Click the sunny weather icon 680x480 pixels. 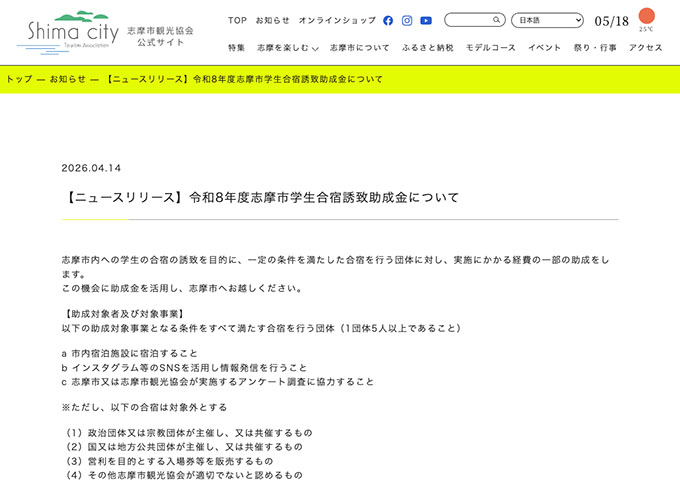pyautogui.click(x=647, y=16)
